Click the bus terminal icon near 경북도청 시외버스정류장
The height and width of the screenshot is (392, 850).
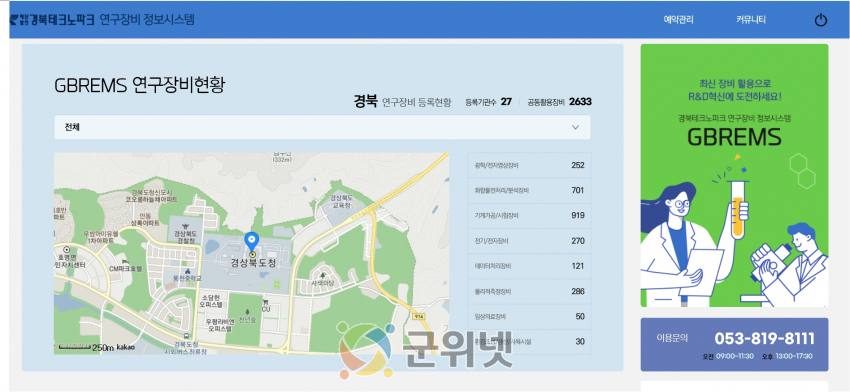pyautogui.click(x=187, y=336)
